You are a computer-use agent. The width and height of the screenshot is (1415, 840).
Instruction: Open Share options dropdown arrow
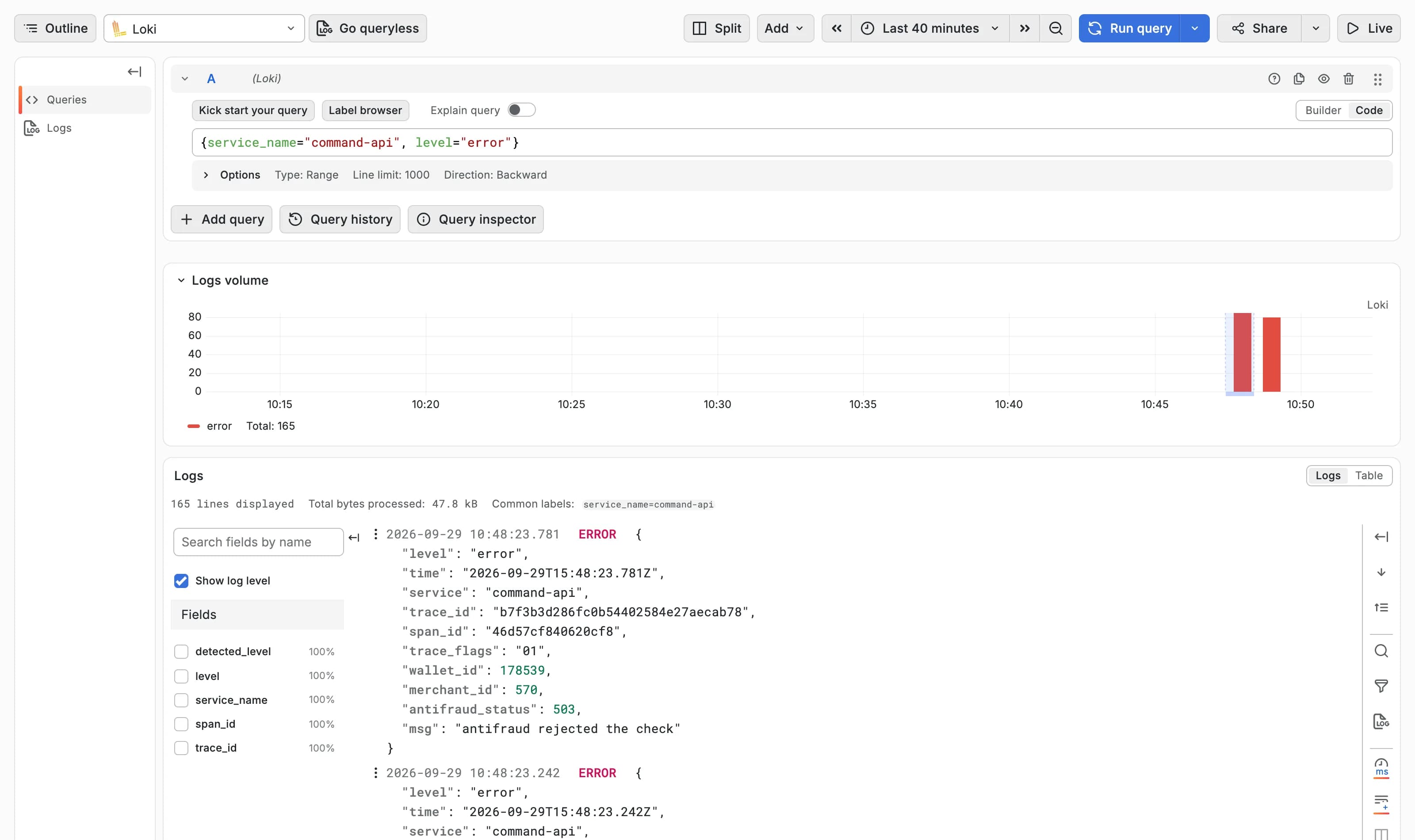[1316, 28]
